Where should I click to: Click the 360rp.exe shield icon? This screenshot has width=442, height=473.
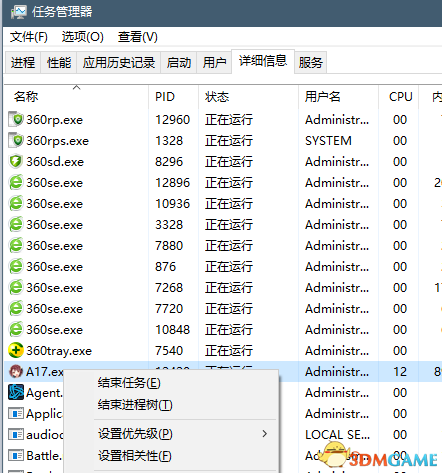tap(16, 119)
